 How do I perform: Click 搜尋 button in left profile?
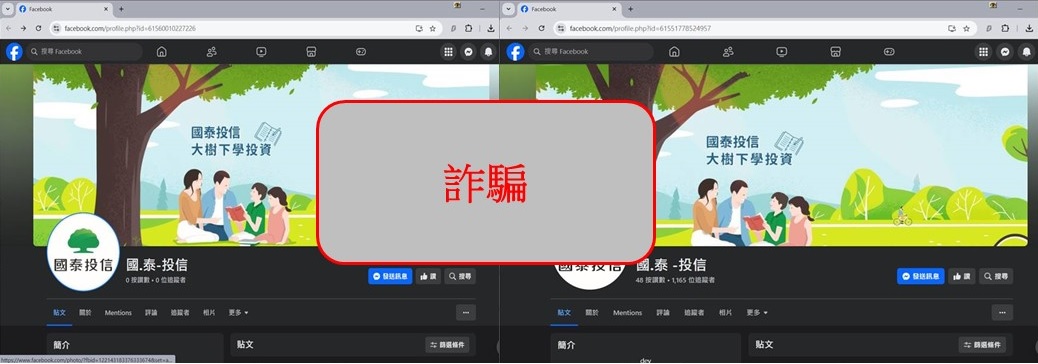[459, 277]
